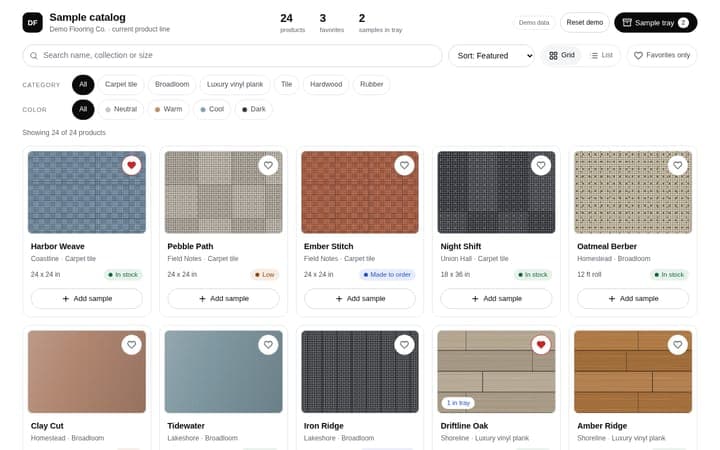720x450 pixels.
Task: Open the Sort: Featured dropdown
Action: [x=491, y=56]
